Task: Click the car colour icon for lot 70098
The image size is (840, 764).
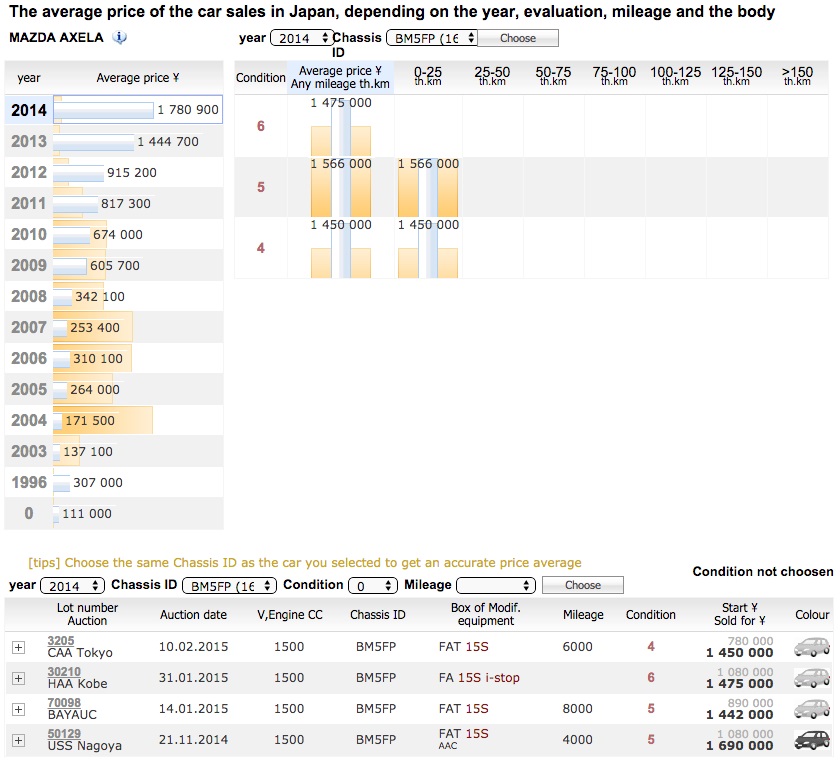Action: [x=812, y=709]
